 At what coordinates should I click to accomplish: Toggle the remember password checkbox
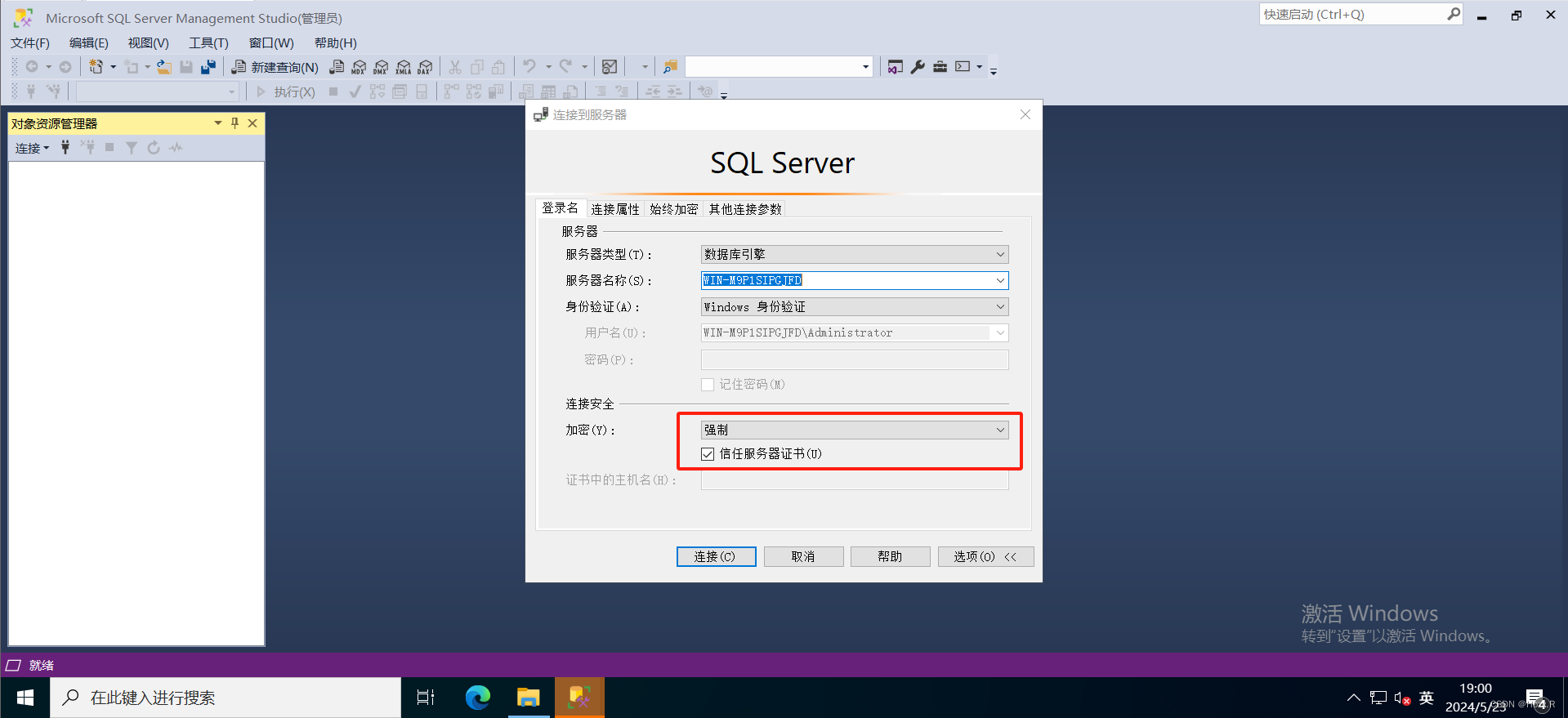pyautogui.click(x=708, y=385)
